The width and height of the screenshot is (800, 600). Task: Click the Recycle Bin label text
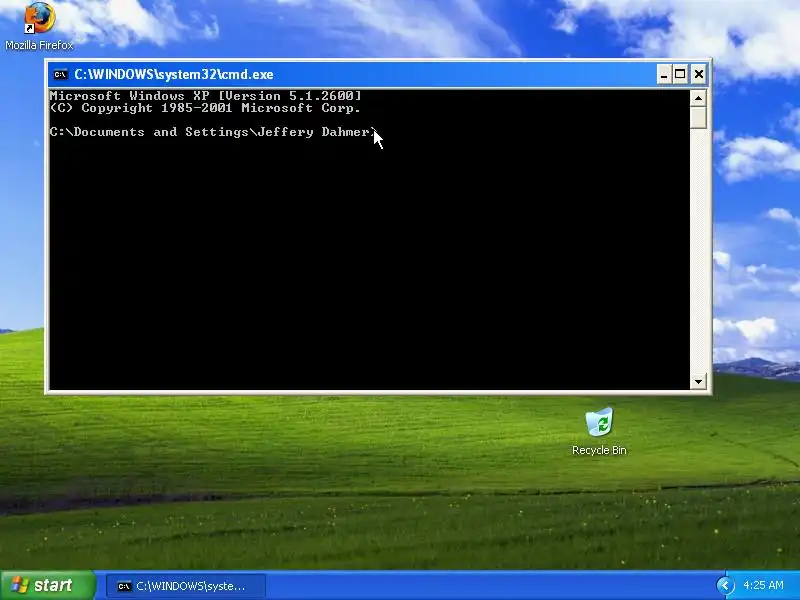pyautogui.click(x=599, y=450)
